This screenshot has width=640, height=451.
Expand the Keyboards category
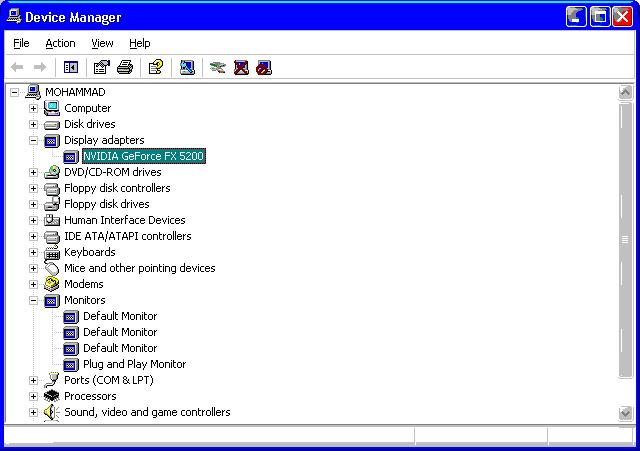pyautogui.click(x=33, y=252)
